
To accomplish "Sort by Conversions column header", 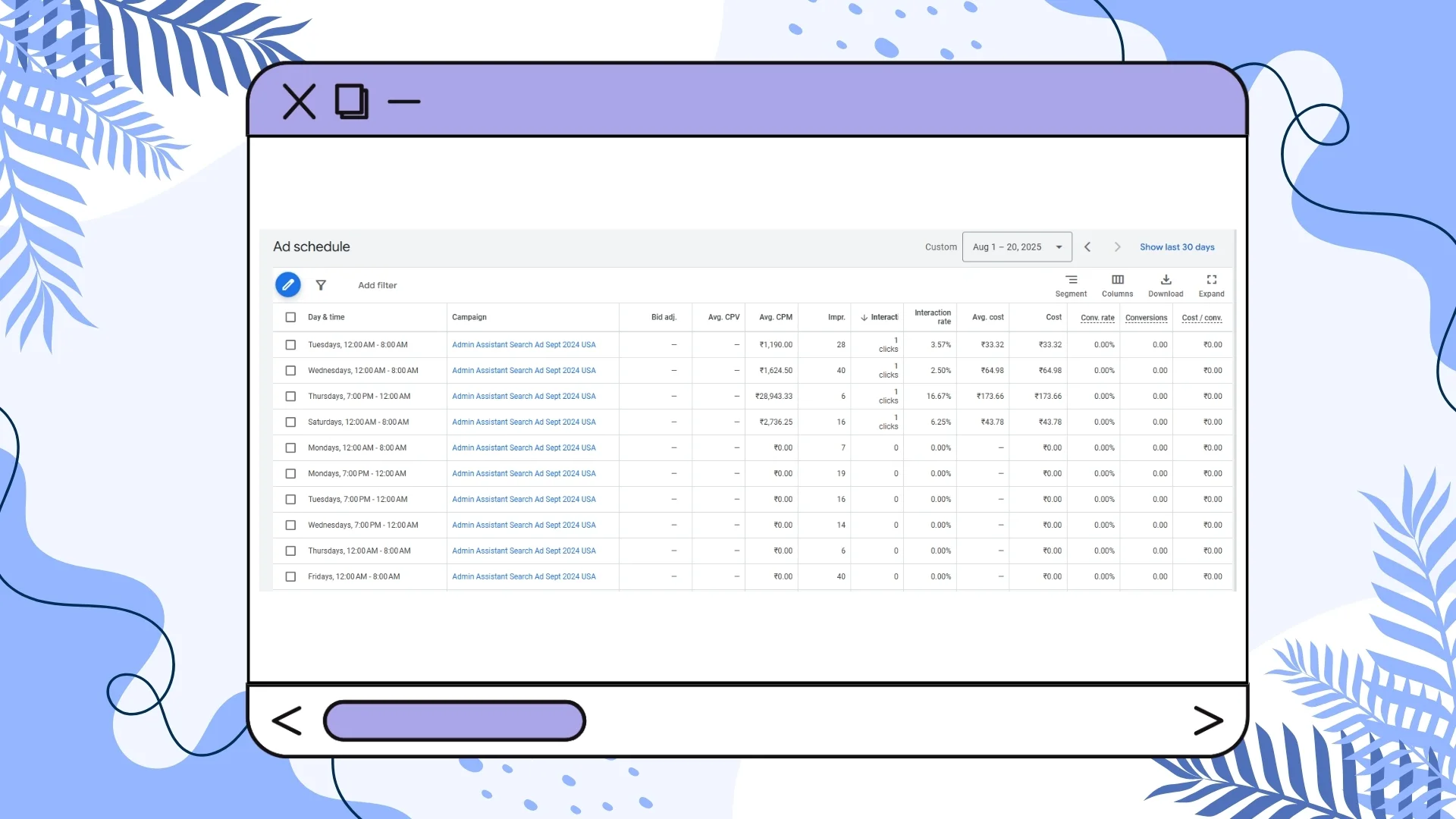I will pyautogui.click(x=1147, y=318).
